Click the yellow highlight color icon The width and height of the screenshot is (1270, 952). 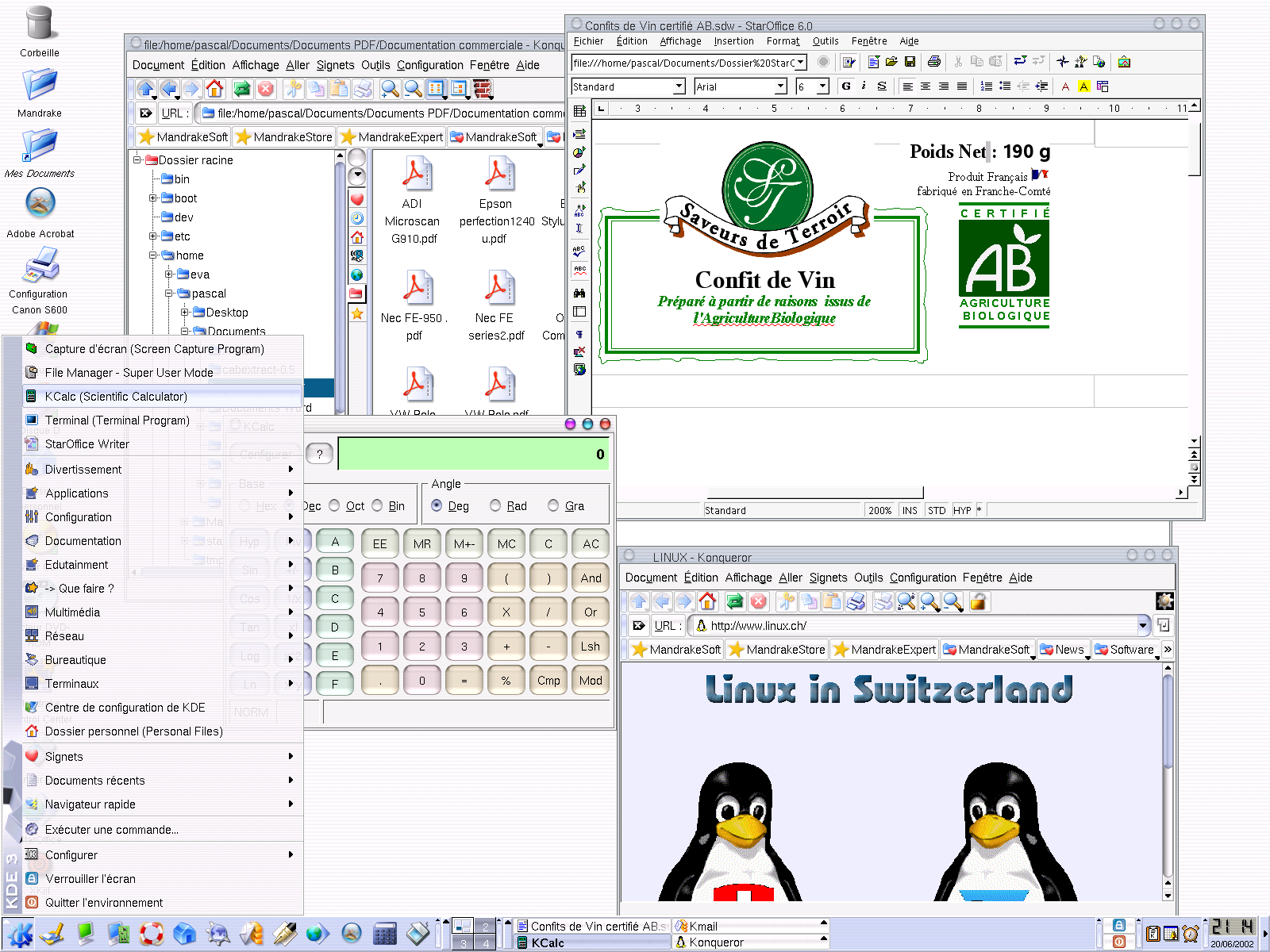(x=1083, y=86)
